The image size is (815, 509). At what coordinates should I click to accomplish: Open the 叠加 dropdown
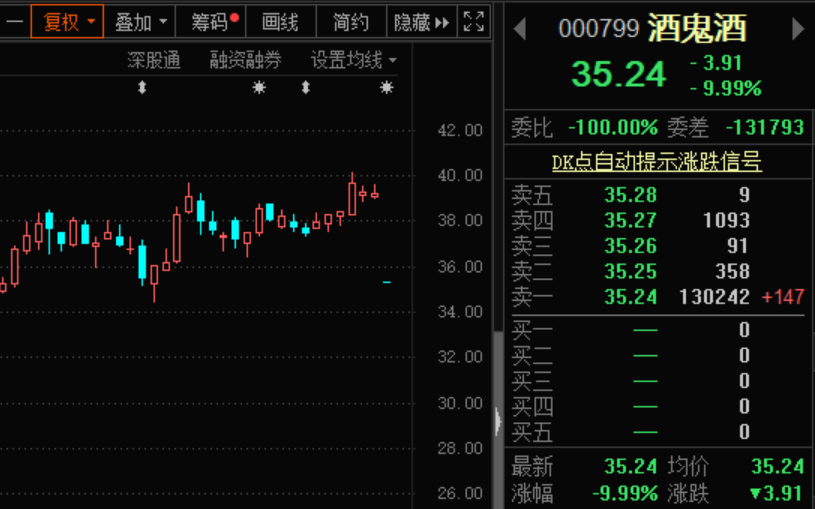[x=140, y=21]
